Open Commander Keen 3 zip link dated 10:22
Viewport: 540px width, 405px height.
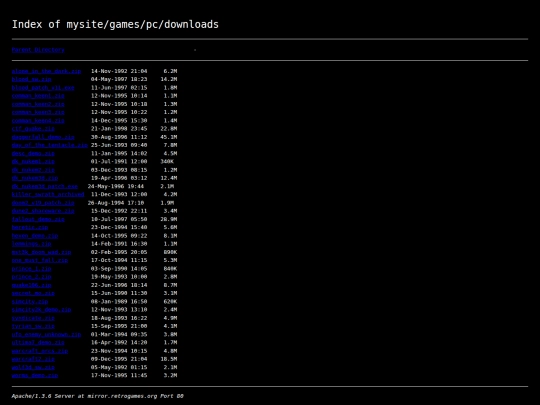coord(38,113)
